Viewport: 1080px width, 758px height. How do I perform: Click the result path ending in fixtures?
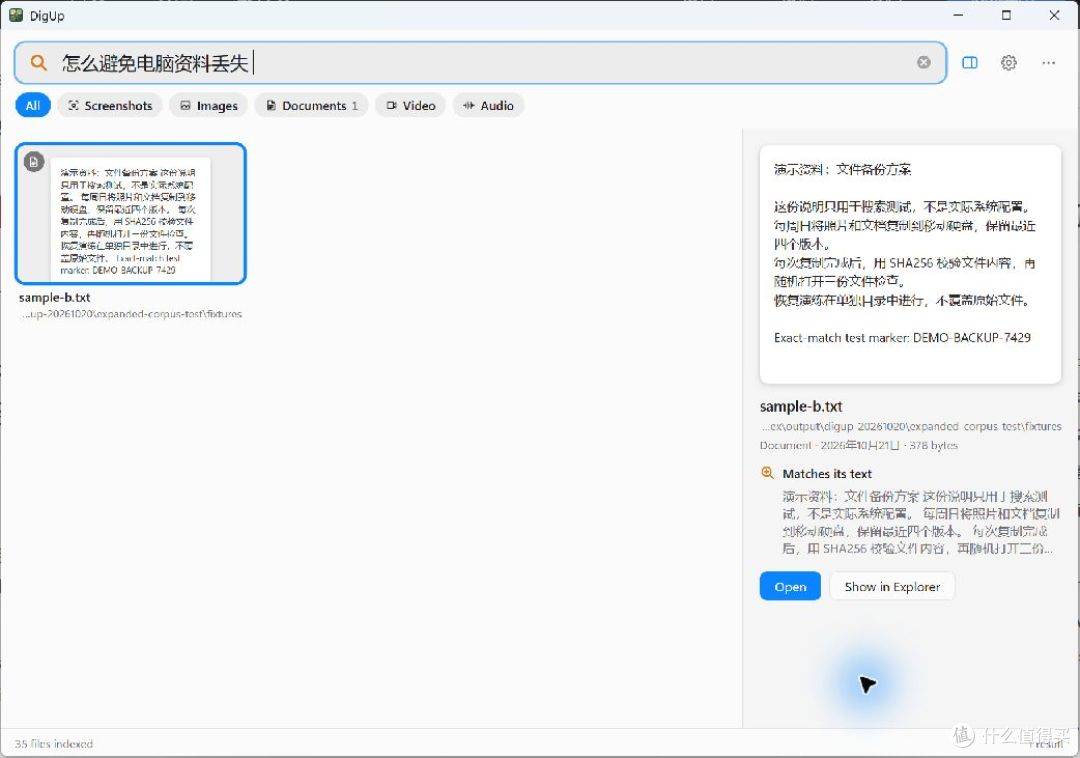pos(131,314)
